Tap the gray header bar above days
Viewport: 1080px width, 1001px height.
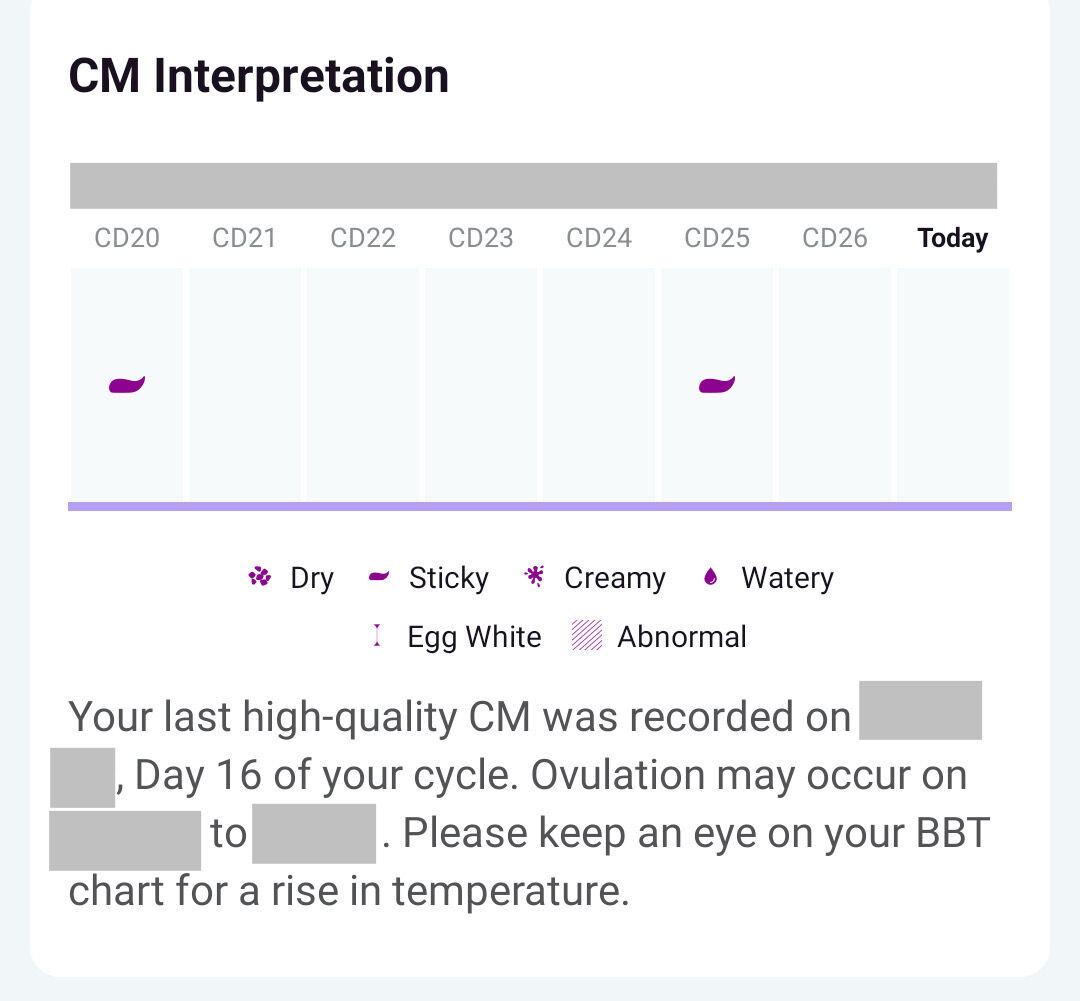[533, 186]
